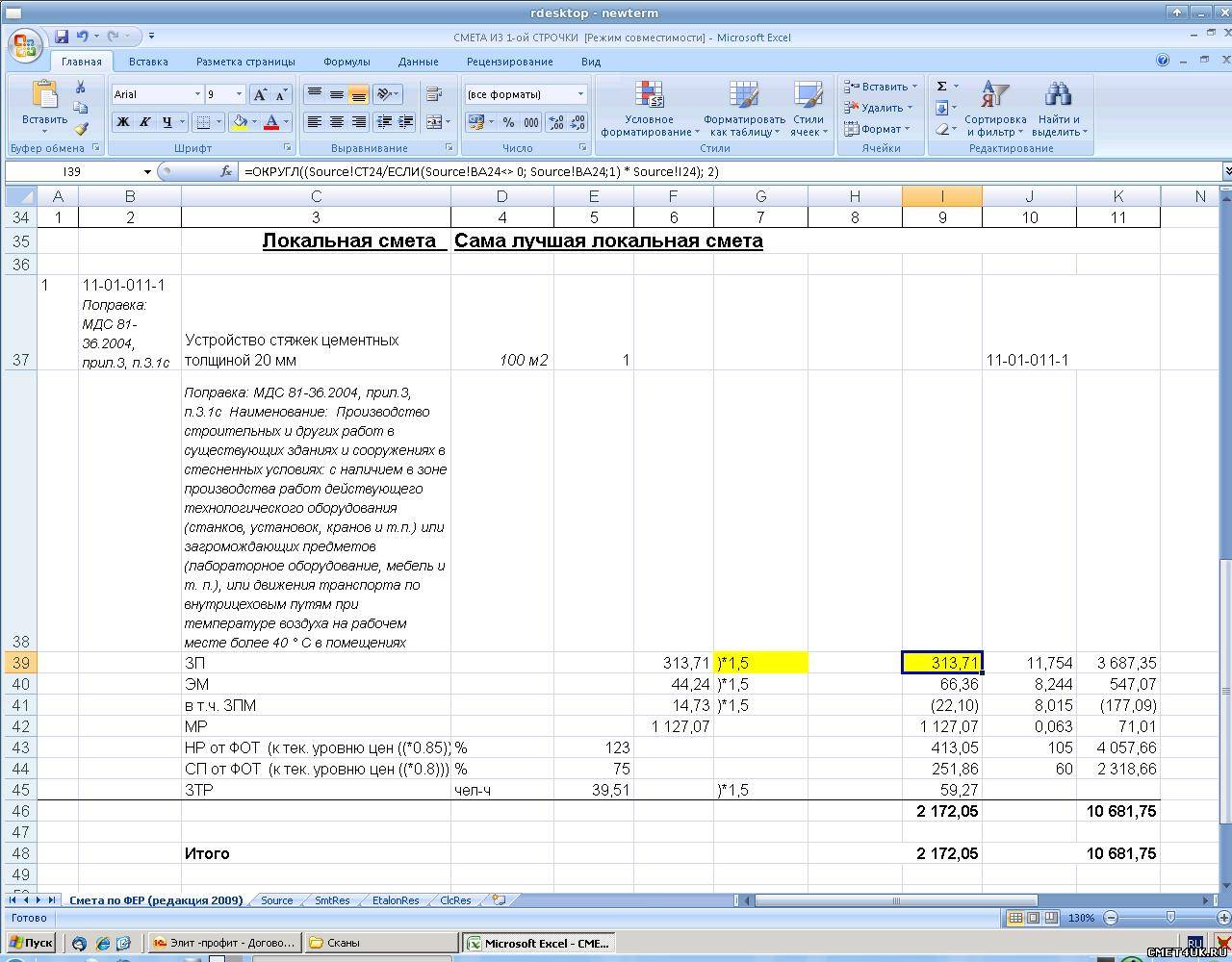1232x962 pixels.
Task: Click Increase Font Size icon
Action: click(x=260, y=94)
